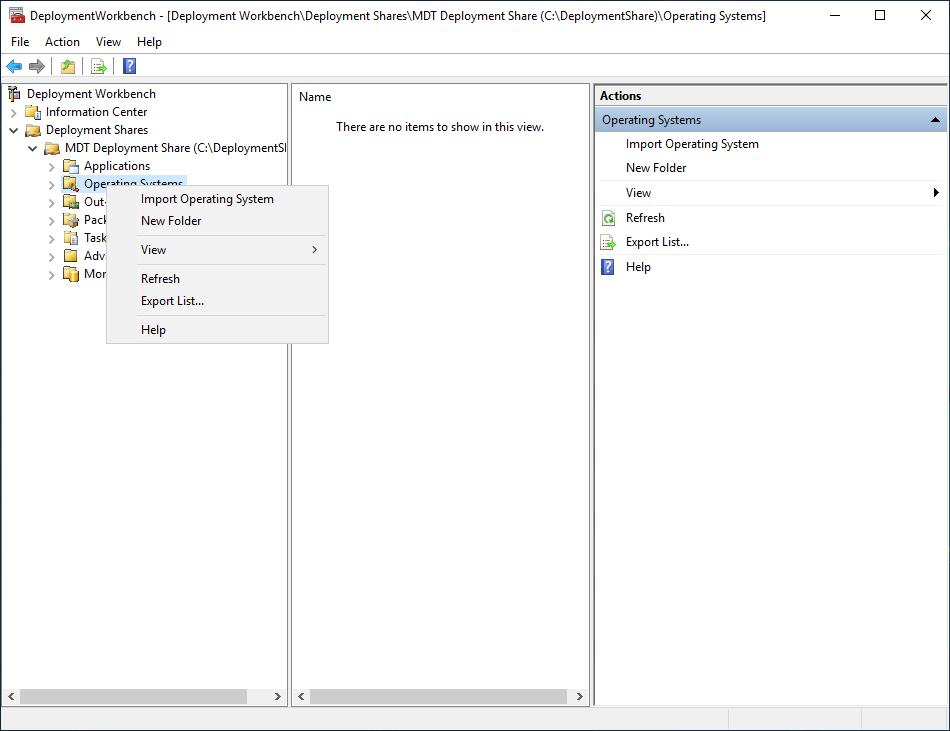The width and height of the screenshot is (950, 731).
Task: Click the Name column header
Action: pyautogui.click(x=315, y=97)
